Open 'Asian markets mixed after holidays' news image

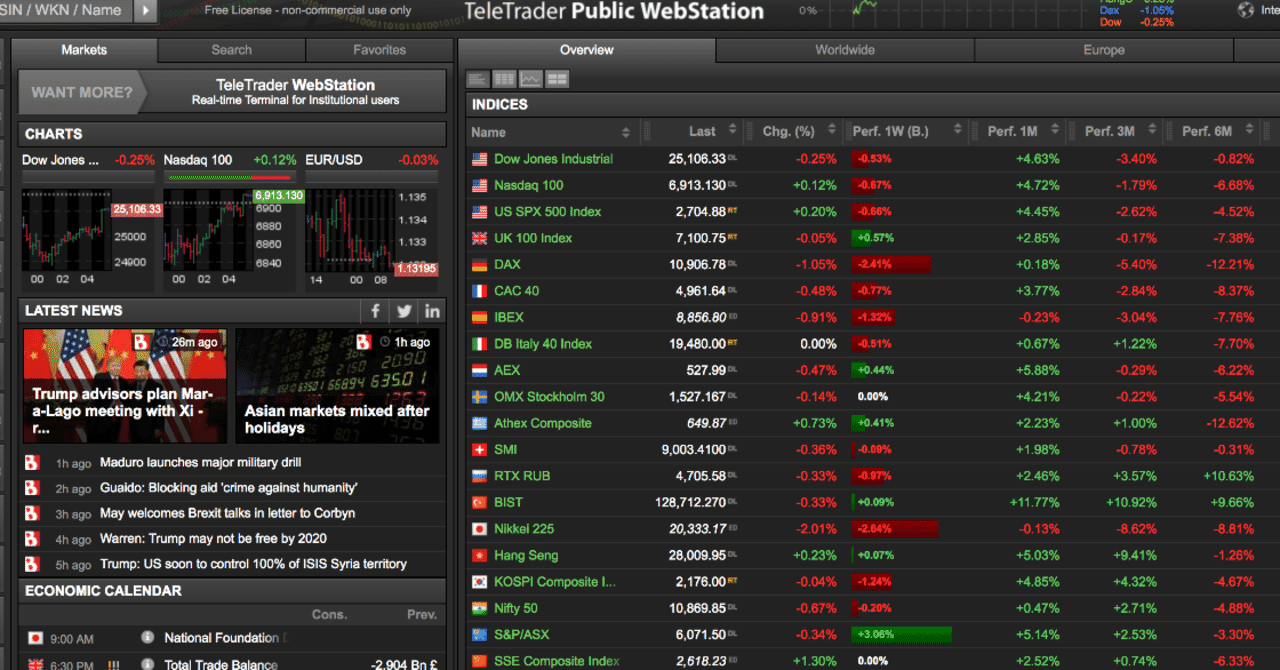tap(337, 386)
